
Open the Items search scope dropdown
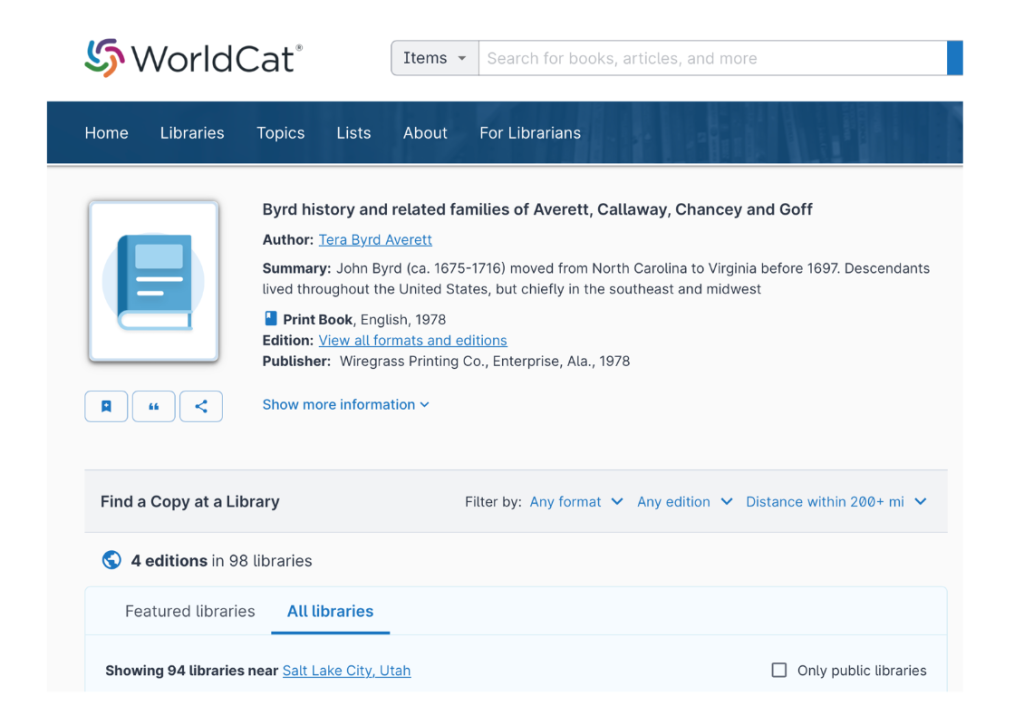coord(434,58)
